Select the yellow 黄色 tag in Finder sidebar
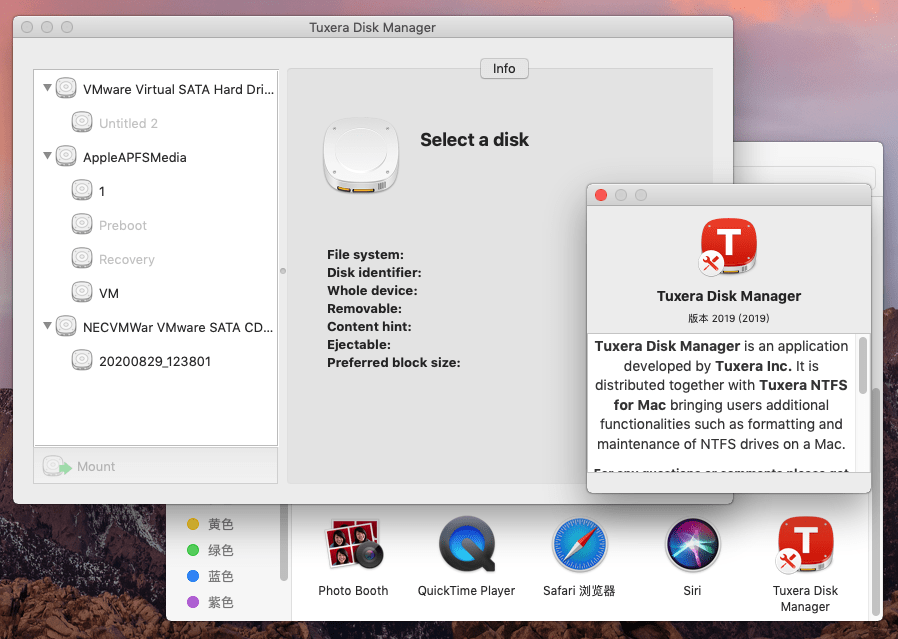This screenshot has height=639, width=898. click(210, 524)
